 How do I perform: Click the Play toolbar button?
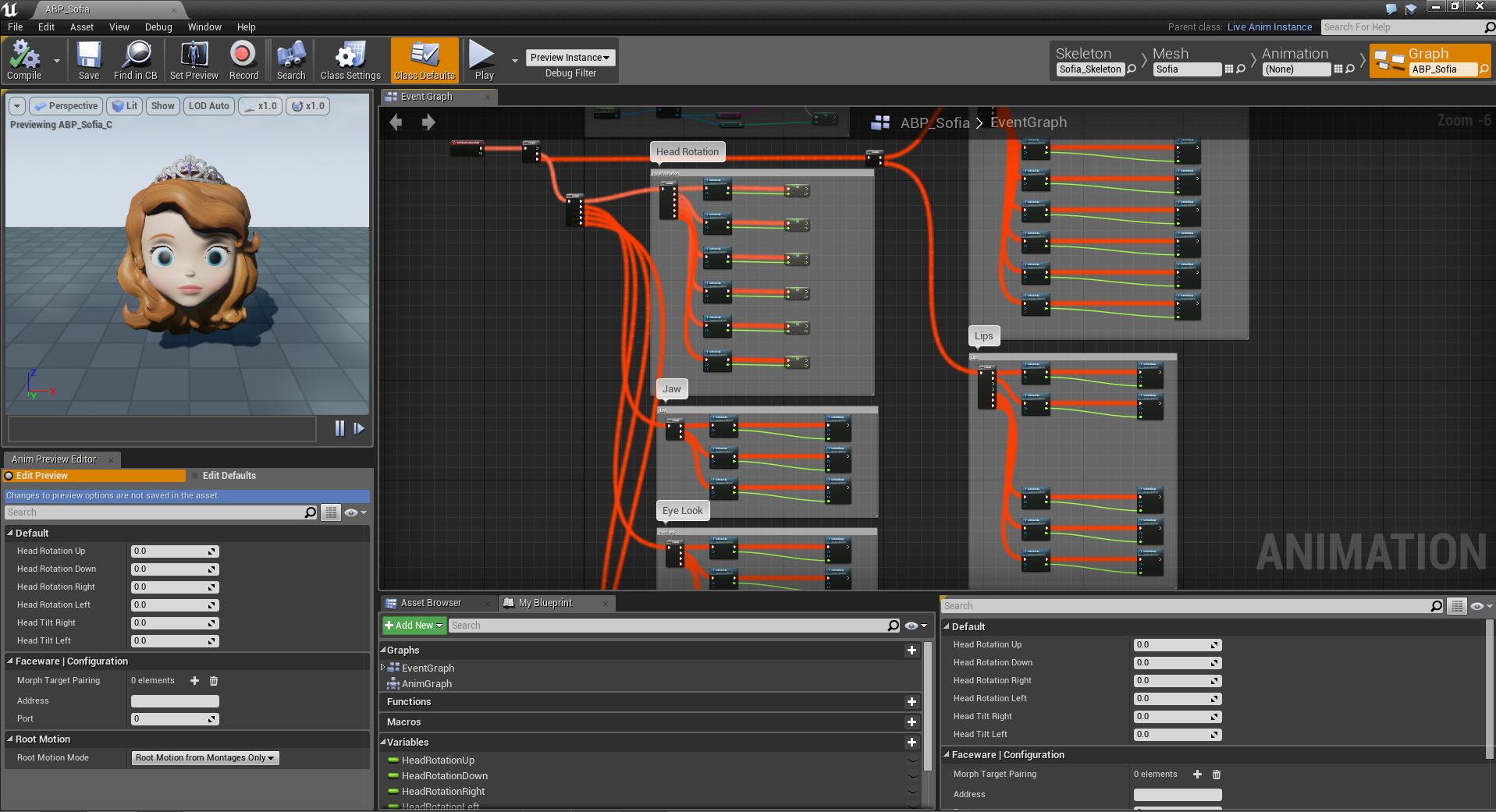click(x=484, y=60)
